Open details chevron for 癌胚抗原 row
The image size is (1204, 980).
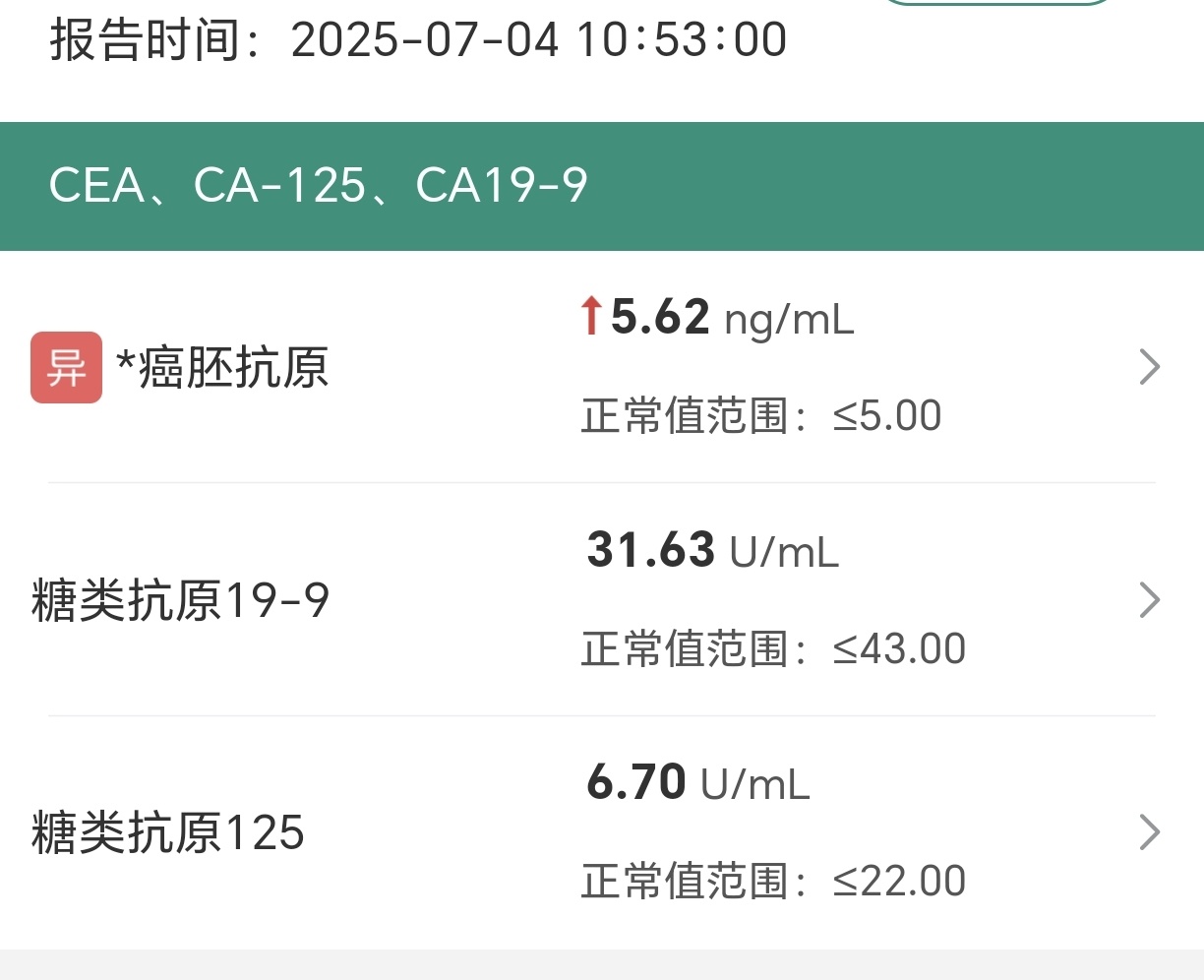[1149, 367]
